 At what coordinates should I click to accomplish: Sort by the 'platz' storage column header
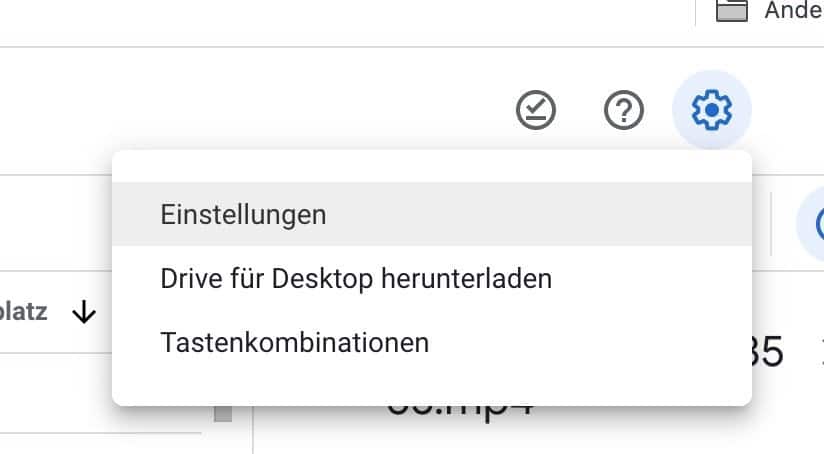coord(23,312)
